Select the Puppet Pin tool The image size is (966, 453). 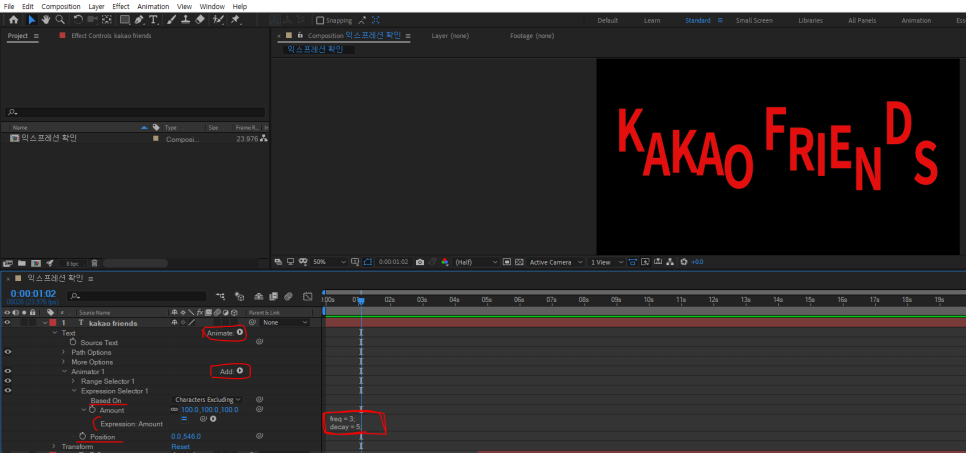(x=235, y=20)
